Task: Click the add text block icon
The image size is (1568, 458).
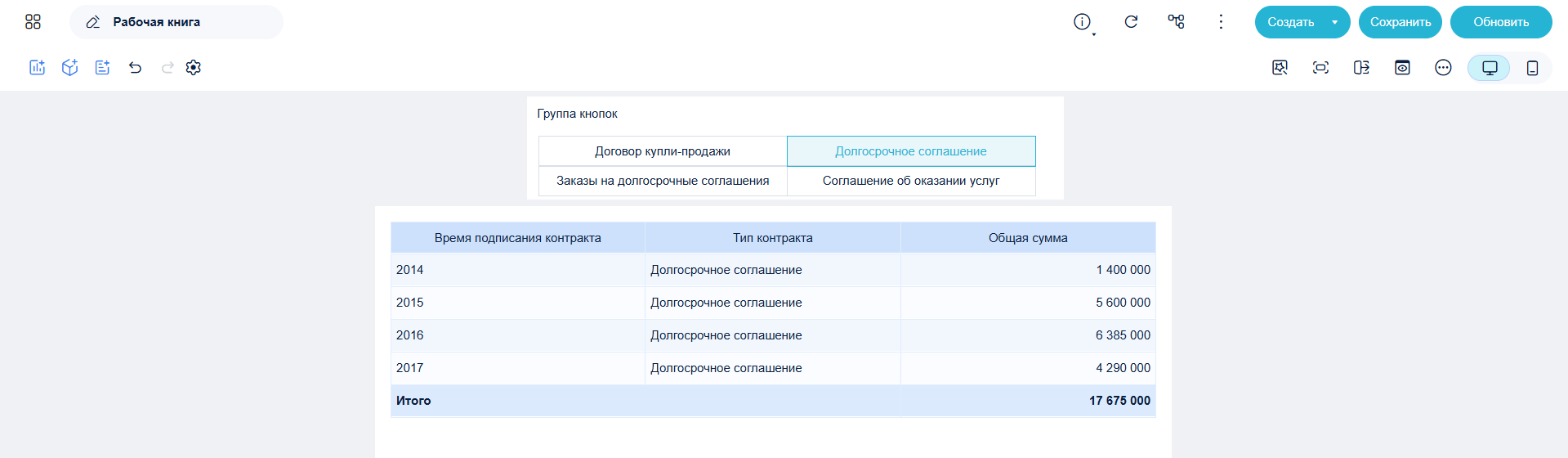Action: [102, 68]
